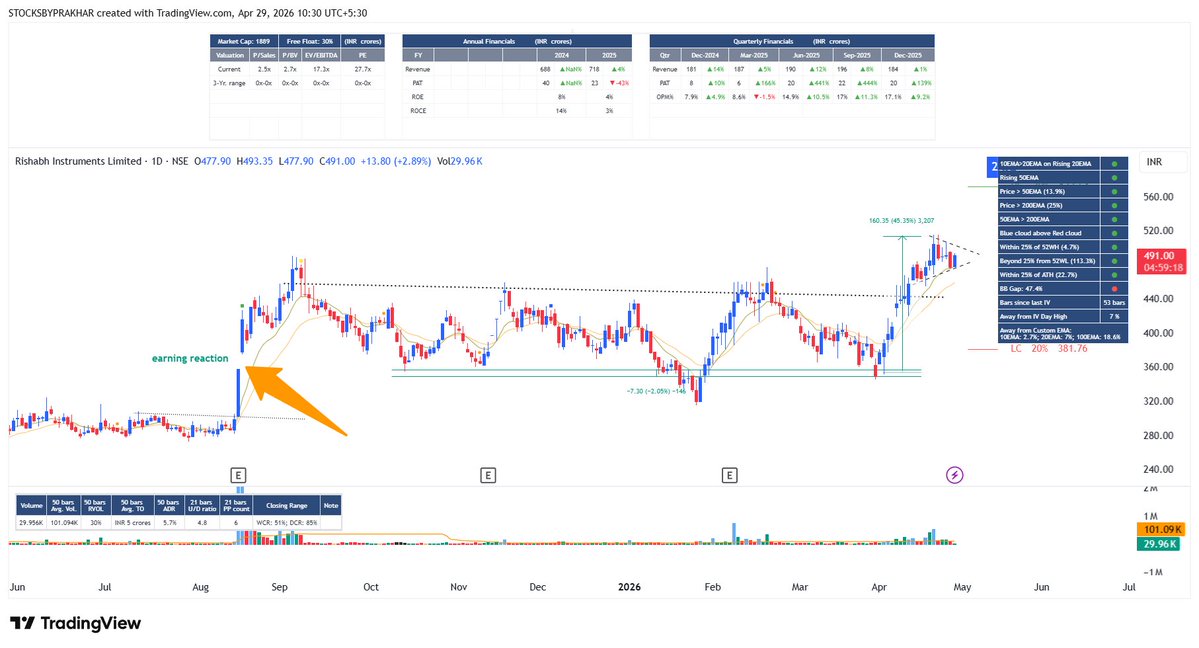The width and height of the screenshot is (1199, 648).
Task: Click the red -1.5% OPM change
Action: [x=765, y=96]
